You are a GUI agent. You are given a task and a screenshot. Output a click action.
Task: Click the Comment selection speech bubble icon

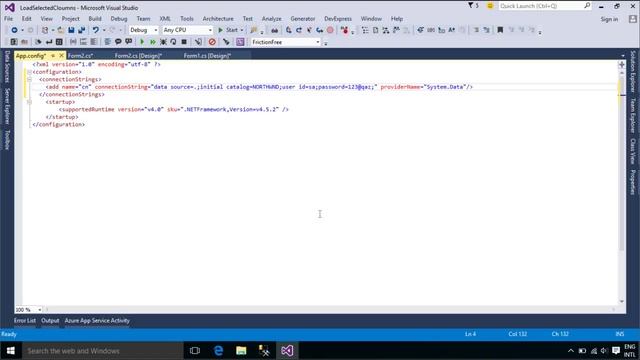tap(118, 42)
